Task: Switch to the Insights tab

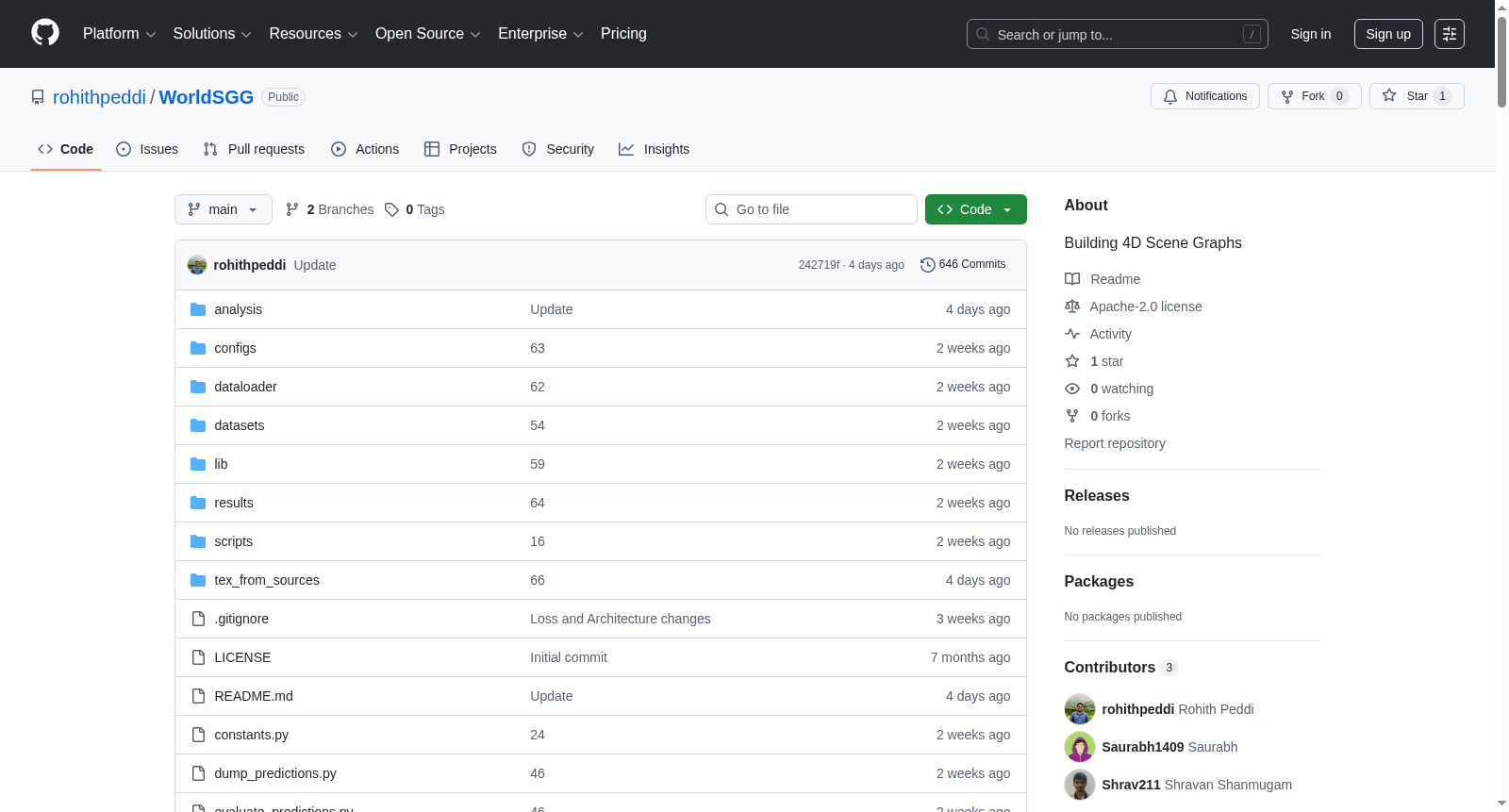Action: click(x=655, y=149)
